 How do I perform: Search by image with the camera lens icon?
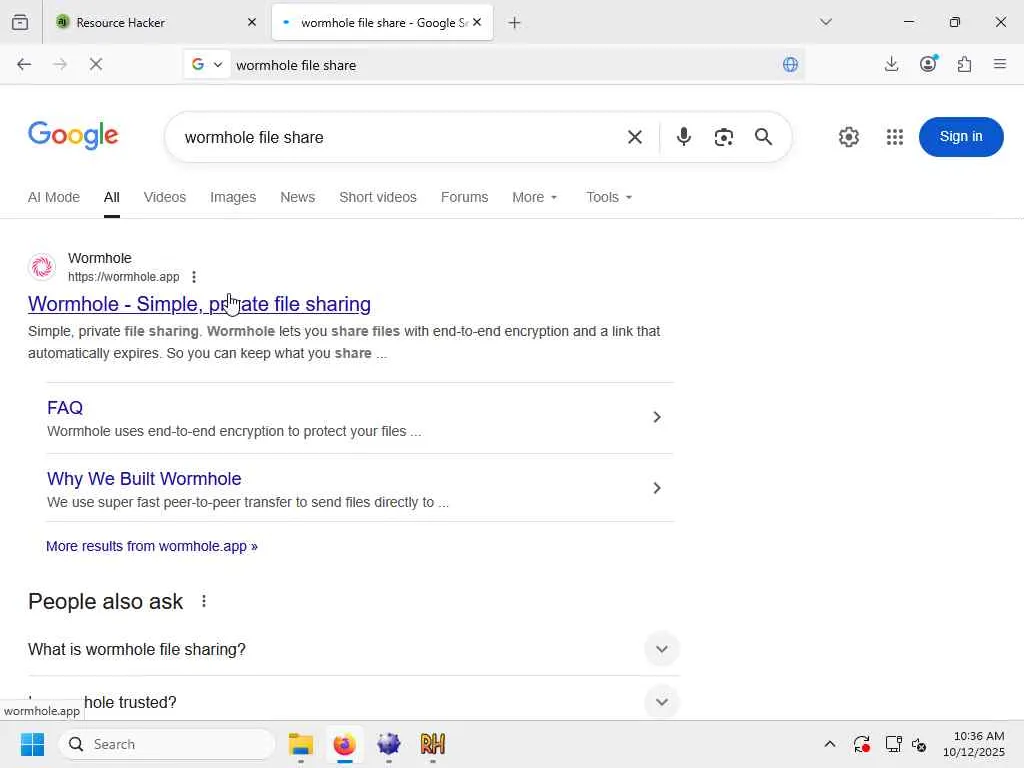pos(724,137)
